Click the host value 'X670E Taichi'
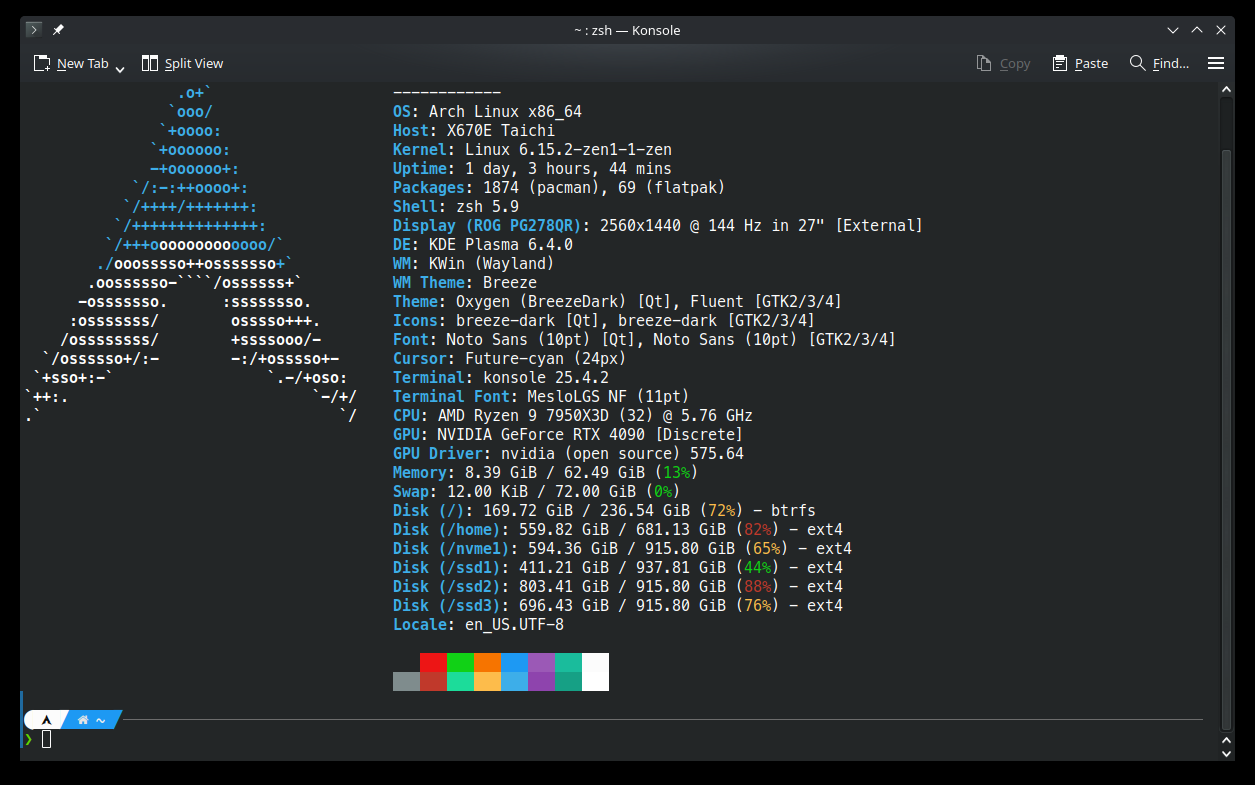Image resolution: width=1255 pixels, height=785 pixels. pos(501,131)
